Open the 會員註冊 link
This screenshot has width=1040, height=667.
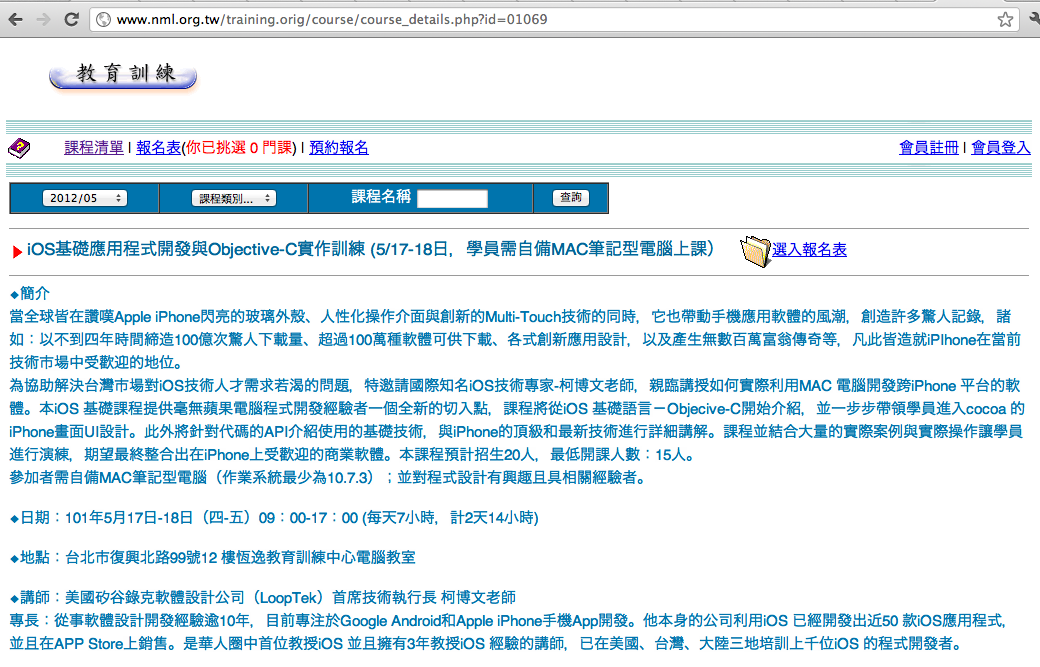coord(929,147)
